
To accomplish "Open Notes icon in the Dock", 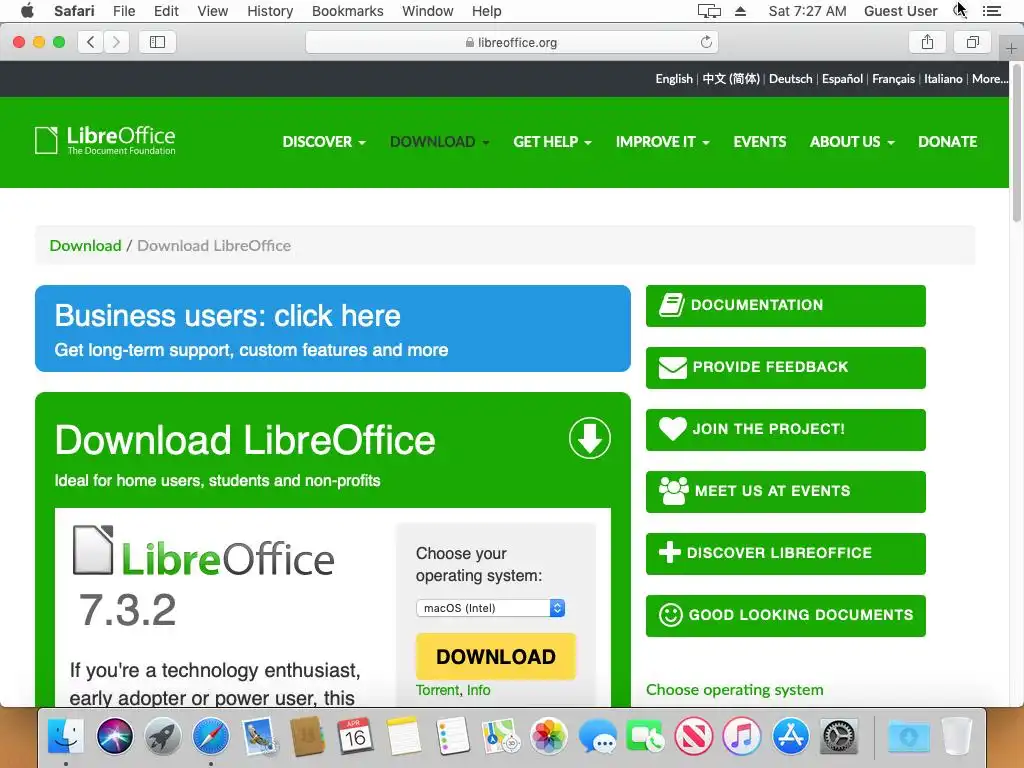I will click(404, 737).
